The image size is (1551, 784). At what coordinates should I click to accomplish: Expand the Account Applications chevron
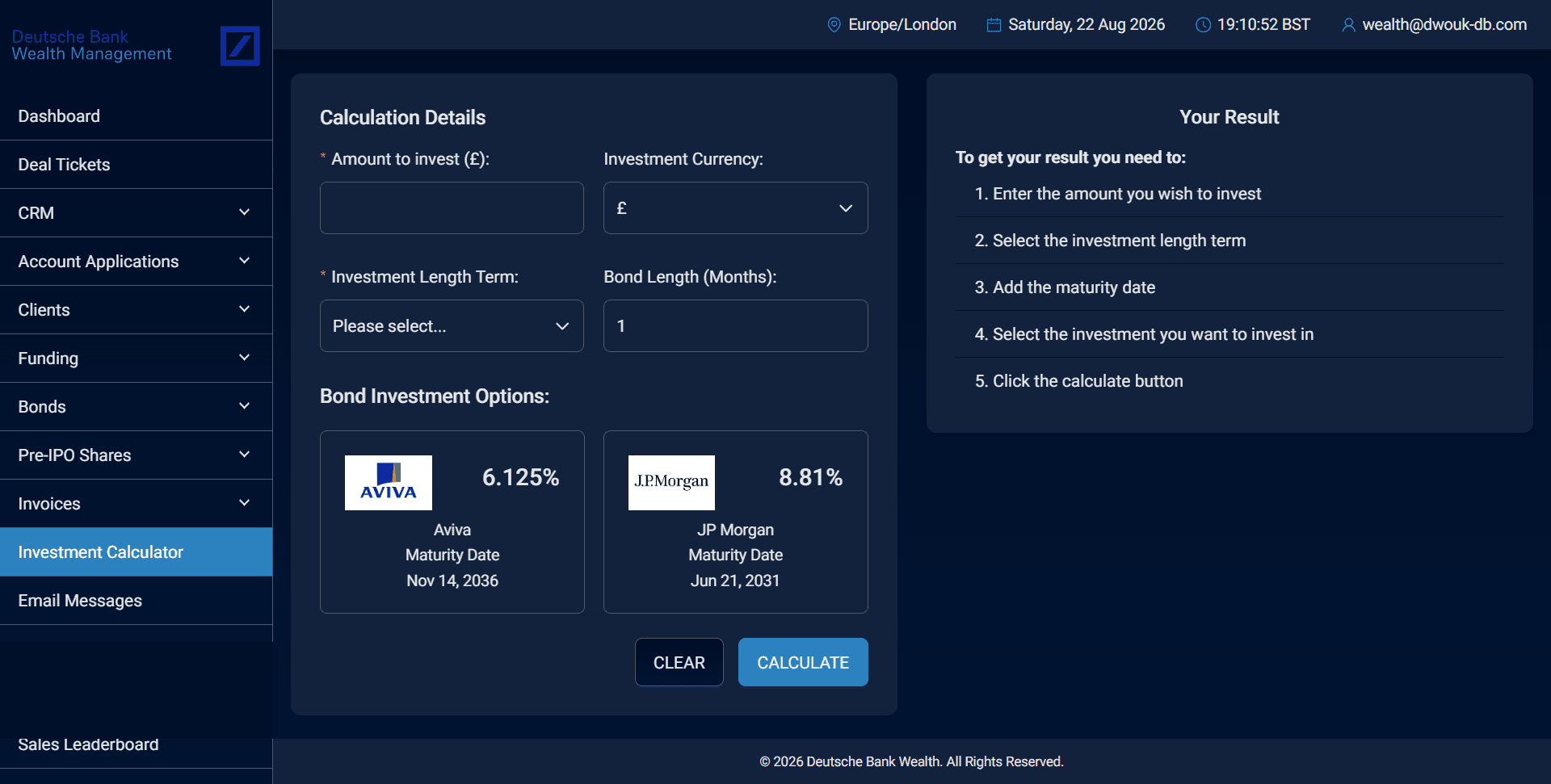[245, 261]
